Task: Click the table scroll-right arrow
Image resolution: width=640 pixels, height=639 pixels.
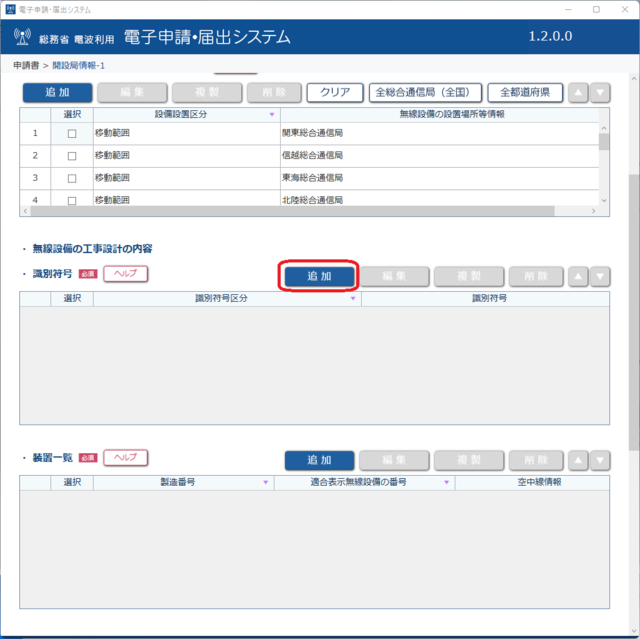Action: click(593, 211)
